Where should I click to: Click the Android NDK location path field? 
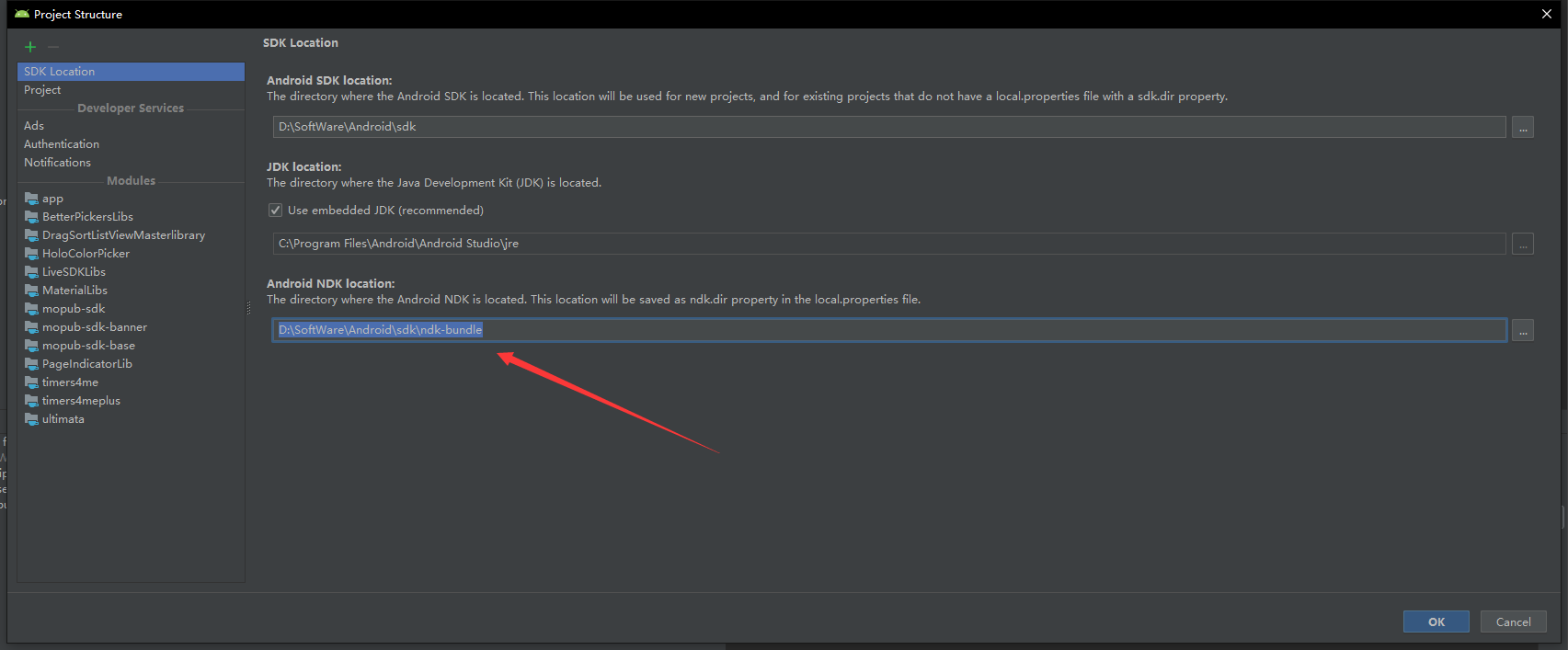pos(889,330)
